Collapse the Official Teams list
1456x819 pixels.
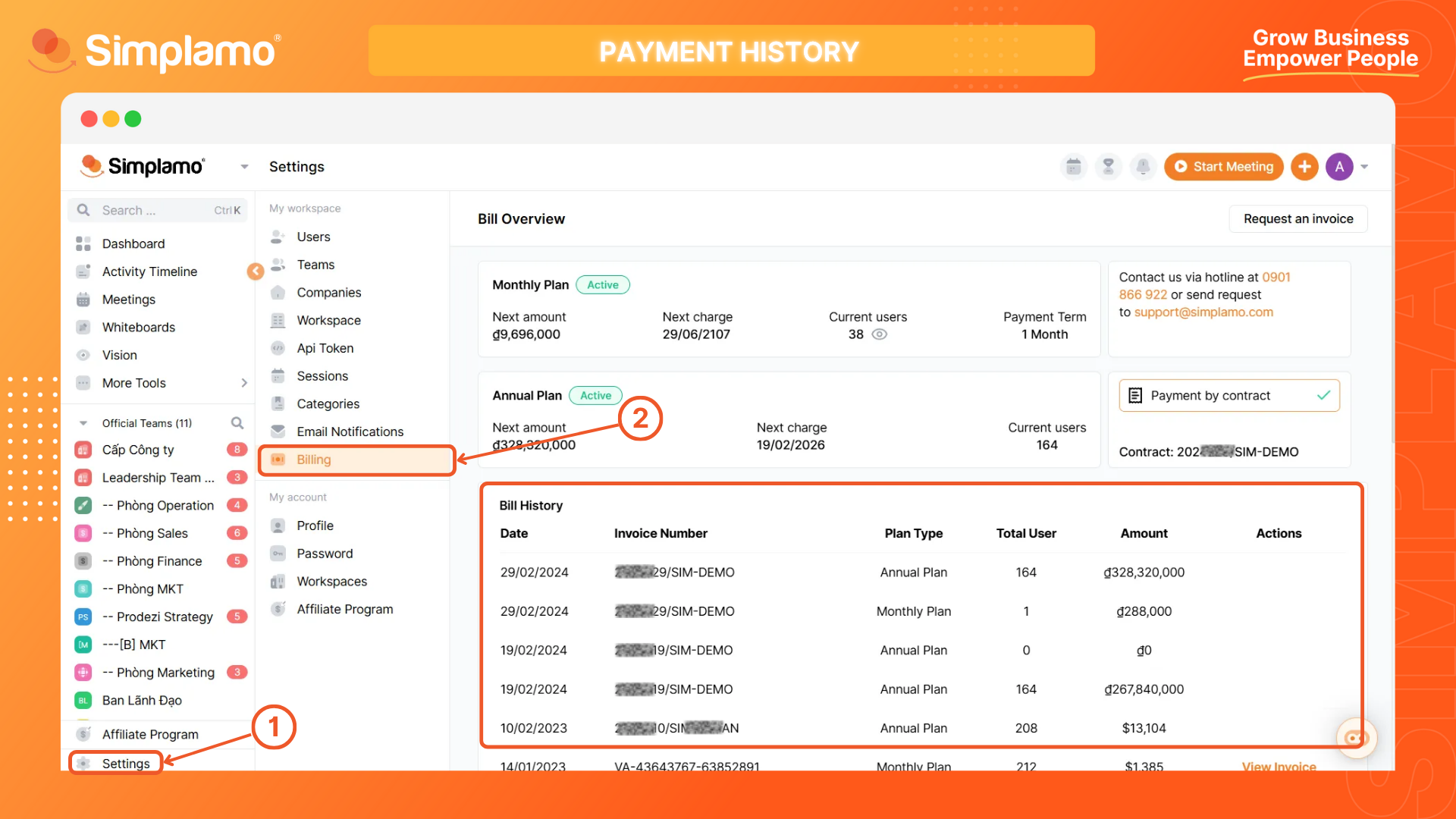tap(83, 423)
